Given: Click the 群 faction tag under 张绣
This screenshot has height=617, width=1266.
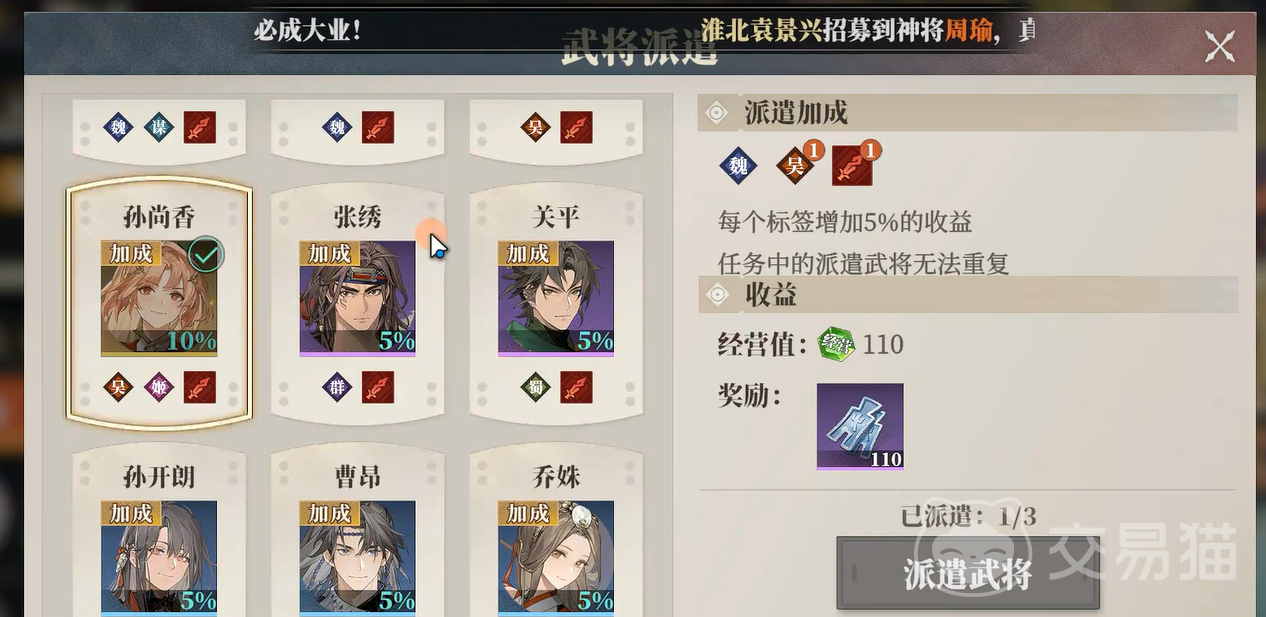Looking at the screenshot, I should (337, 387).
